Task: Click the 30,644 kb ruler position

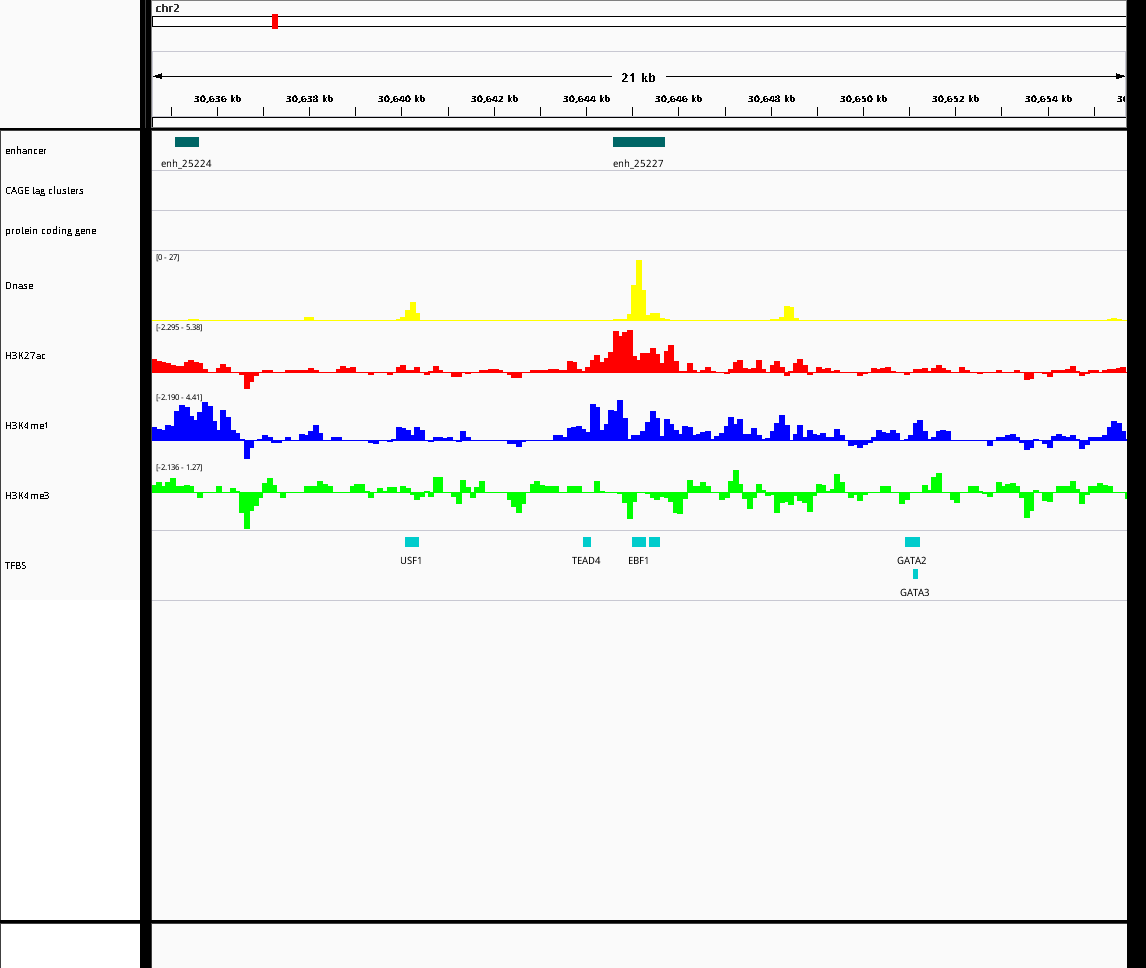Action: tap(587, 99)
